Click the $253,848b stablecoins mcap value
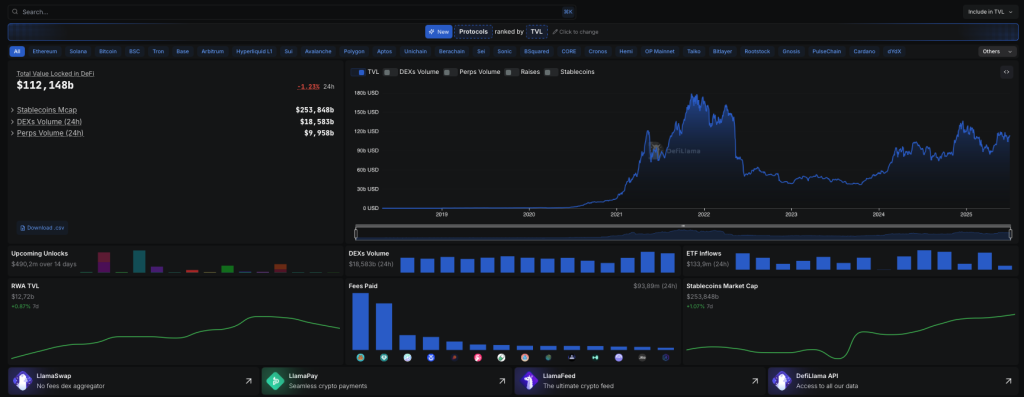This screenshot has width=1024, height=397. [x=315, y=110]
